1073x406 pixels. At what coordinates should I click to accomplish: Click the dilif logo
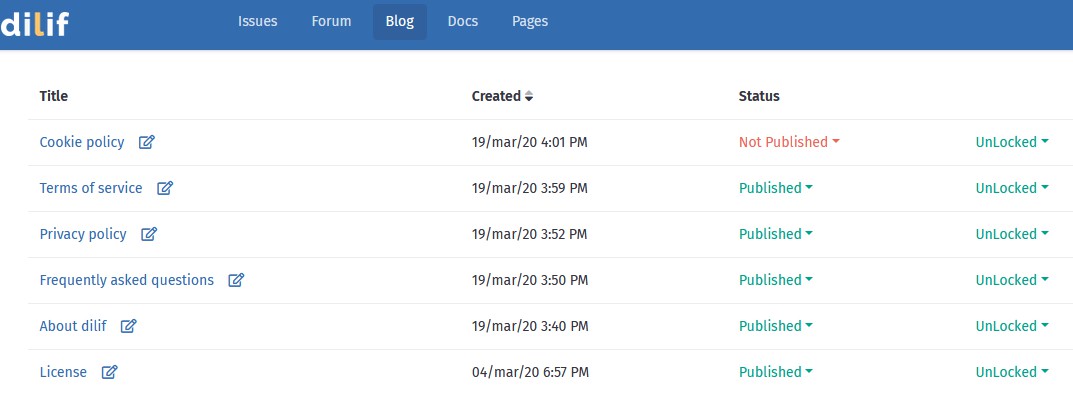click(x=34, y=24)
